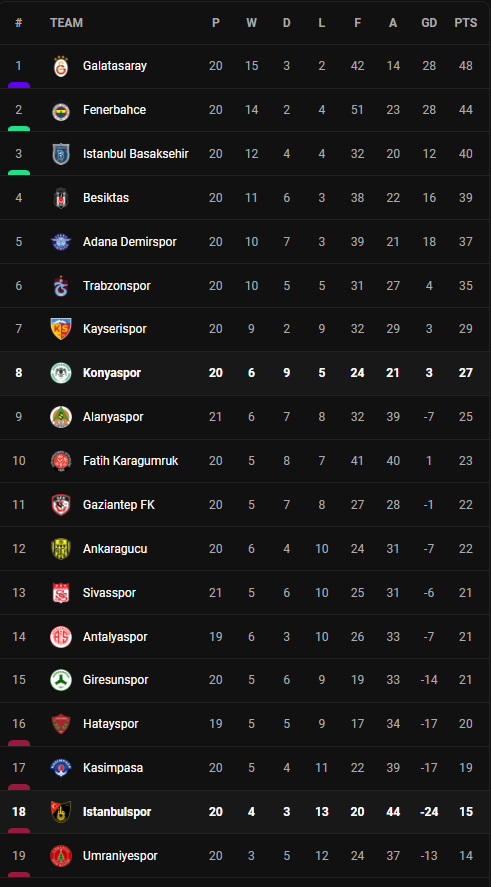
Task: Click the Besiktas crest icon
Action: tap(61, 198)
